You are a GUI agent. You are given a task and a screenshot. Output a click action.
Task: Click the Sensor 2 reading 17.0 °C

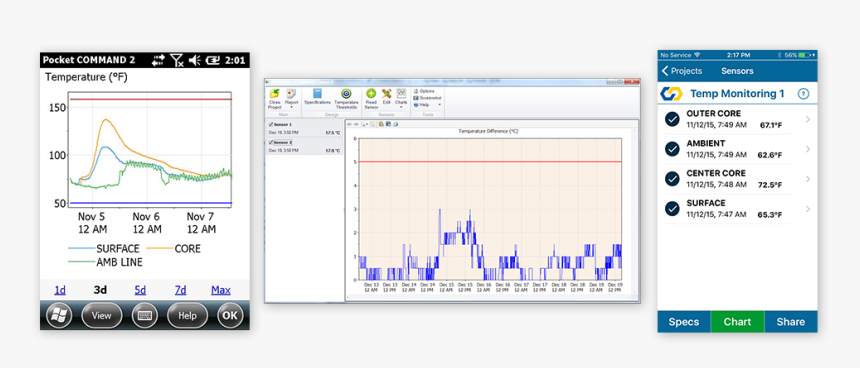click(x=332, y=150)
